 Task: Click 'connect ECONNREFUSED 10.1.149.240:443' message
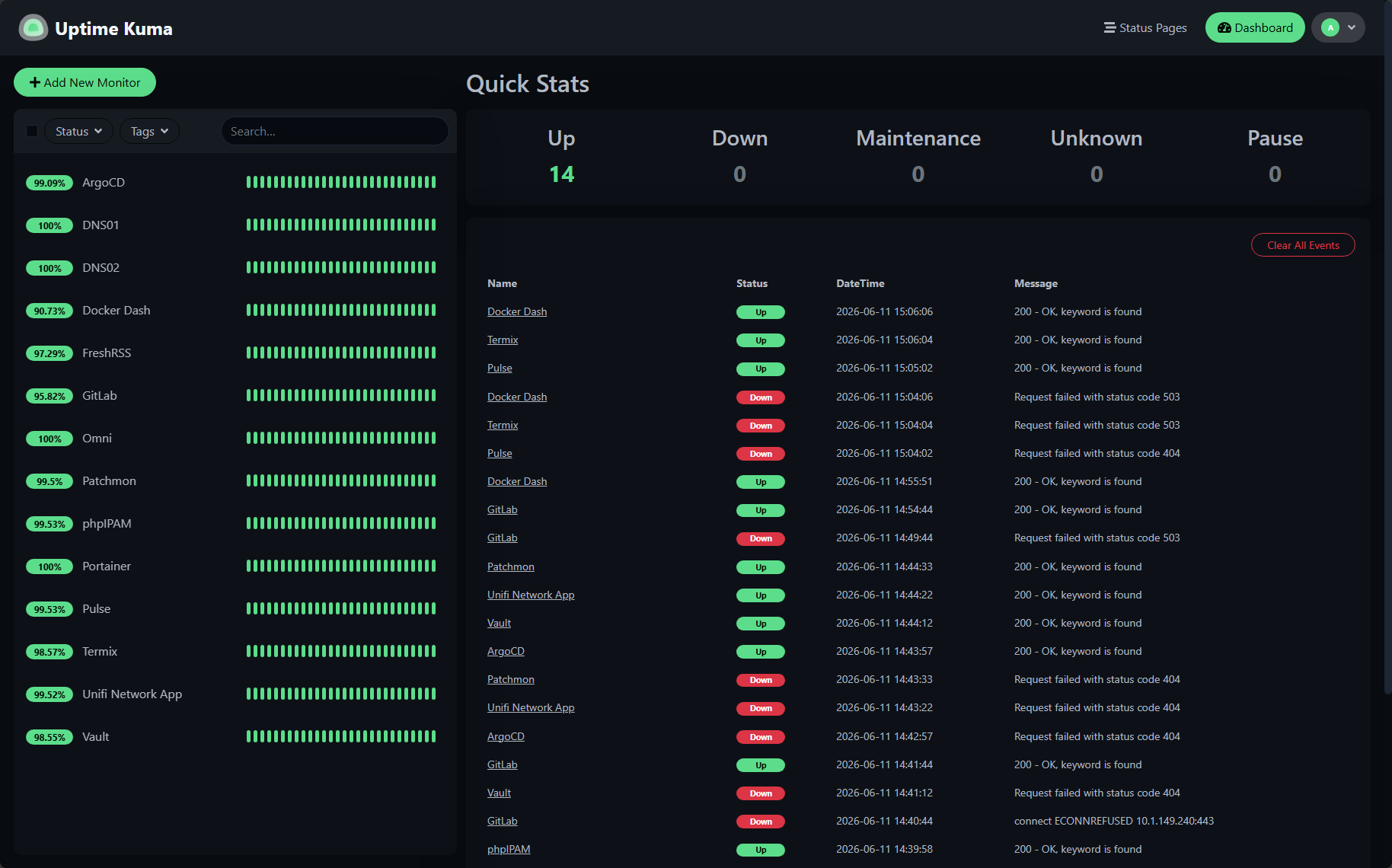pos(1114,821)
